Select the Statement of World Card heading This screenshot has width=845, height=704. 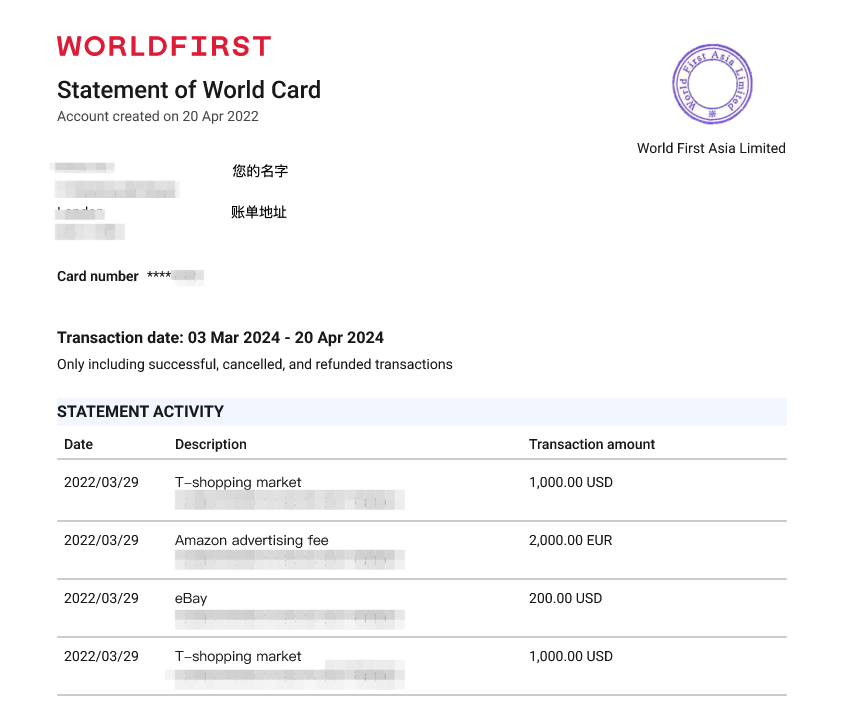click(189, 90)
